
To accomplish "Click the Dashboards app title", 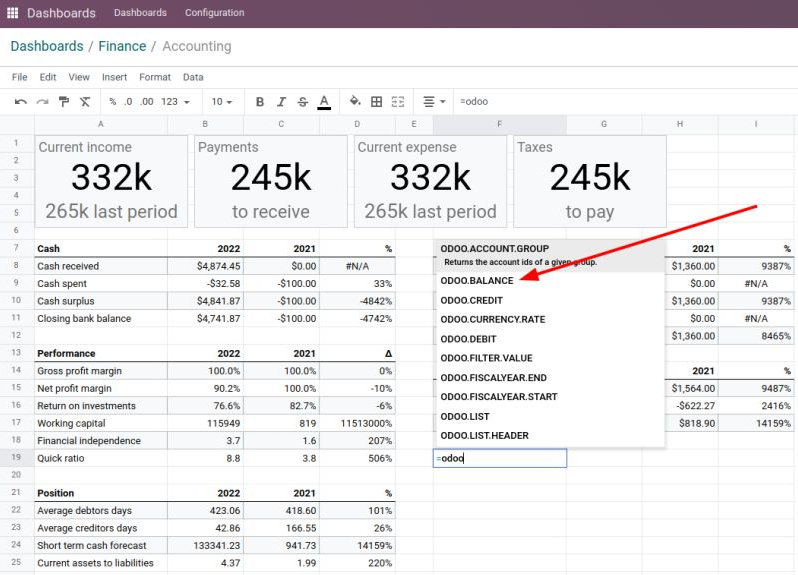I will pyautogui.click(x=61, y=13).
